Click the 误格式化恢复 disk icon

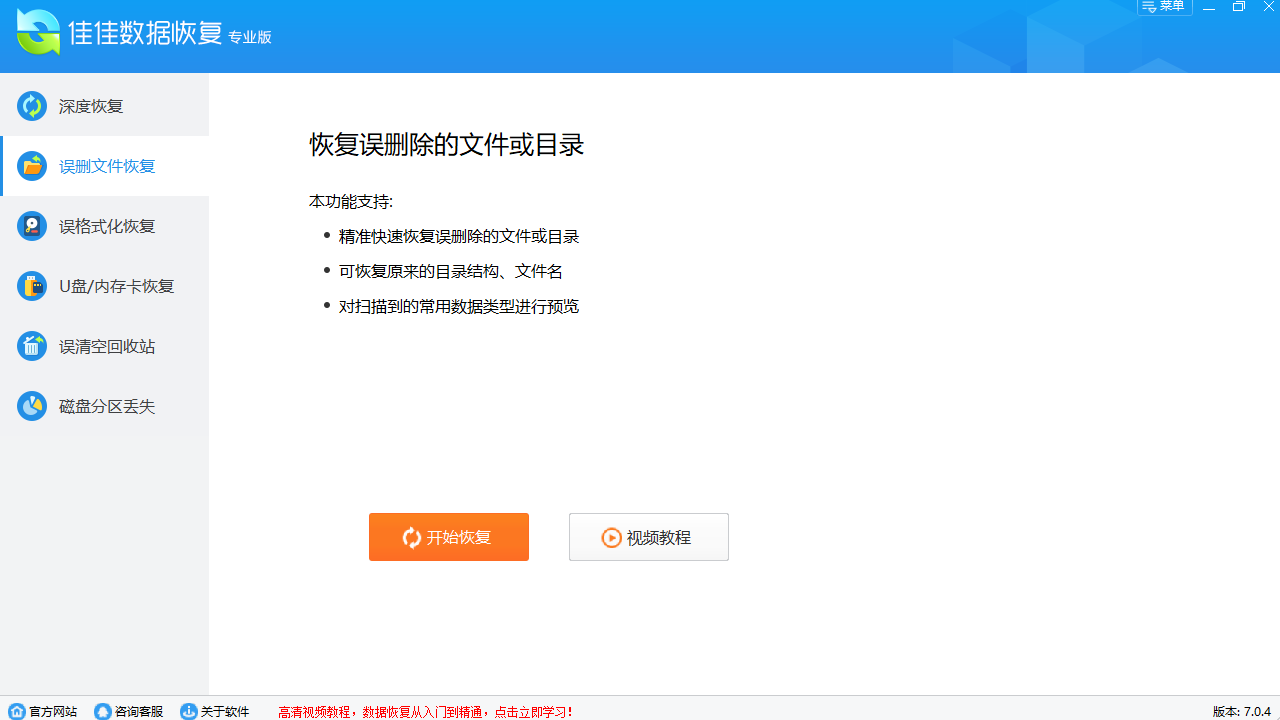tap(32, 226)
